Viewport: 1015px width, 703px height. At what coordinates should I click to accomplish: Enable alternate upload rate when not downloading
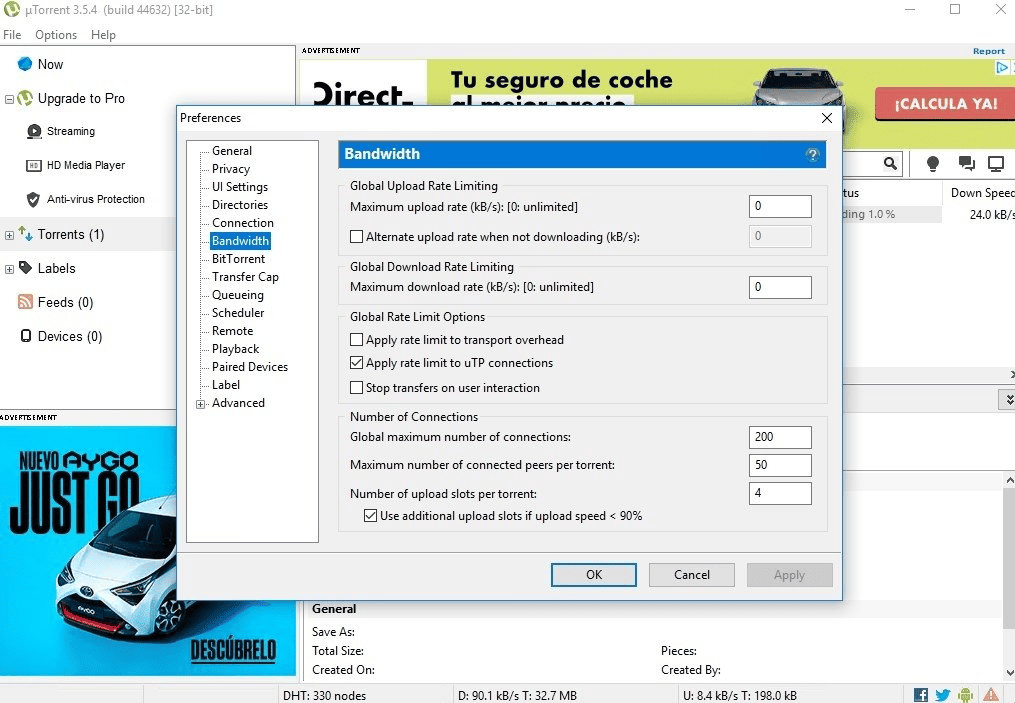tap(356, 237)
